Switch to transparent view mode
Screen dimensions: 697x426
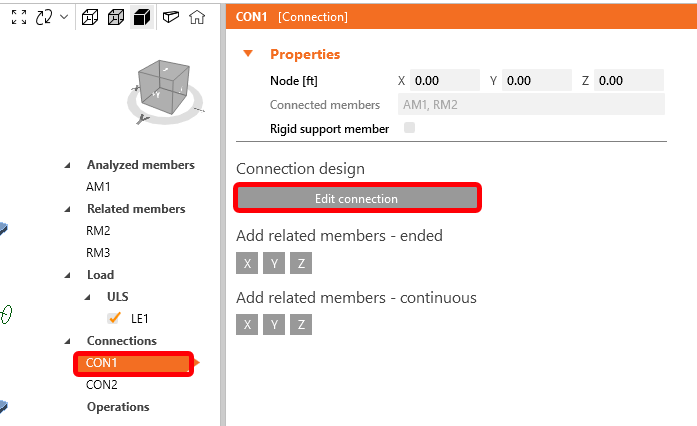pyautogui.click(x=114, y=17)
